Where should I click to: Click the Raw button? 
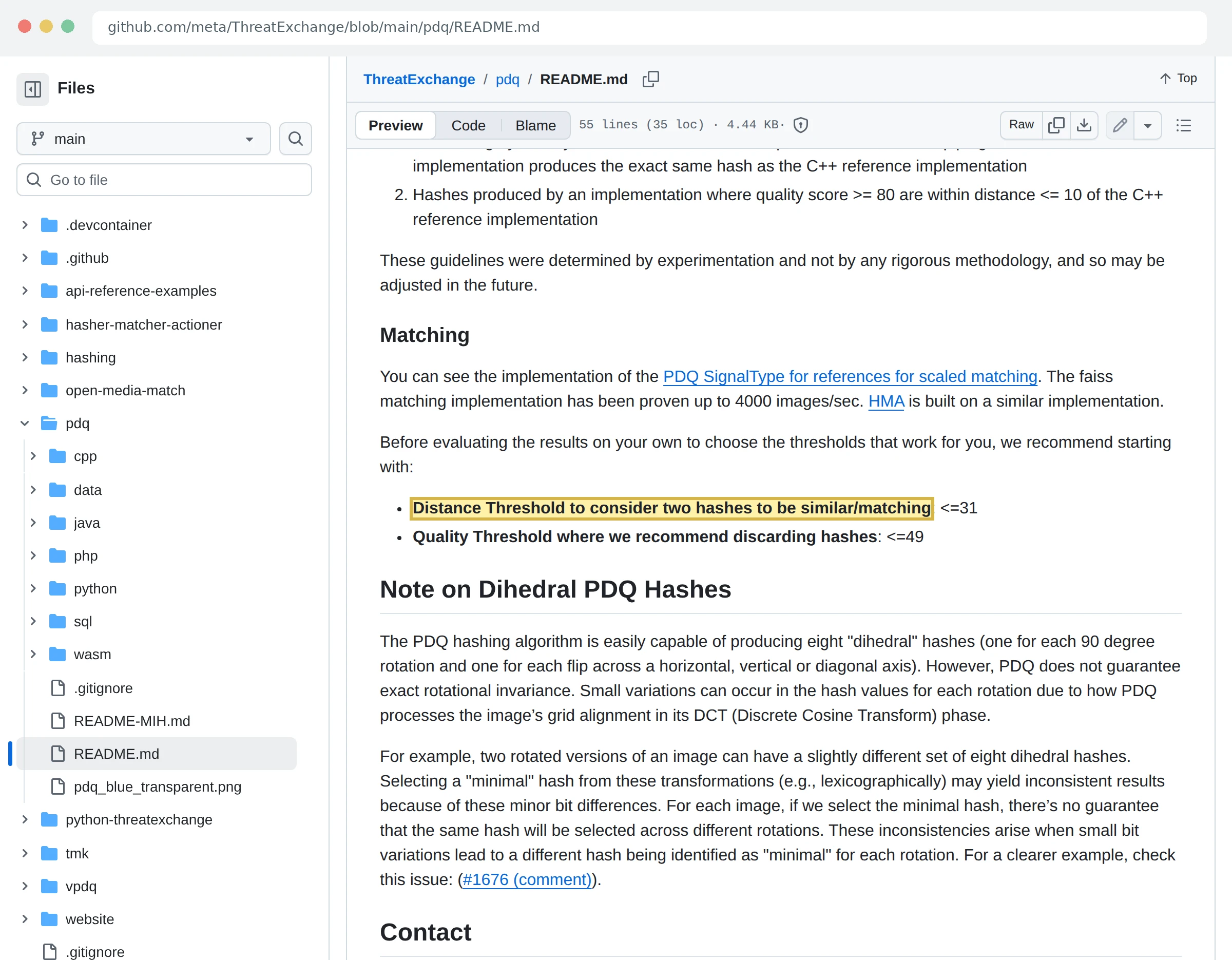click(1022, 125)
